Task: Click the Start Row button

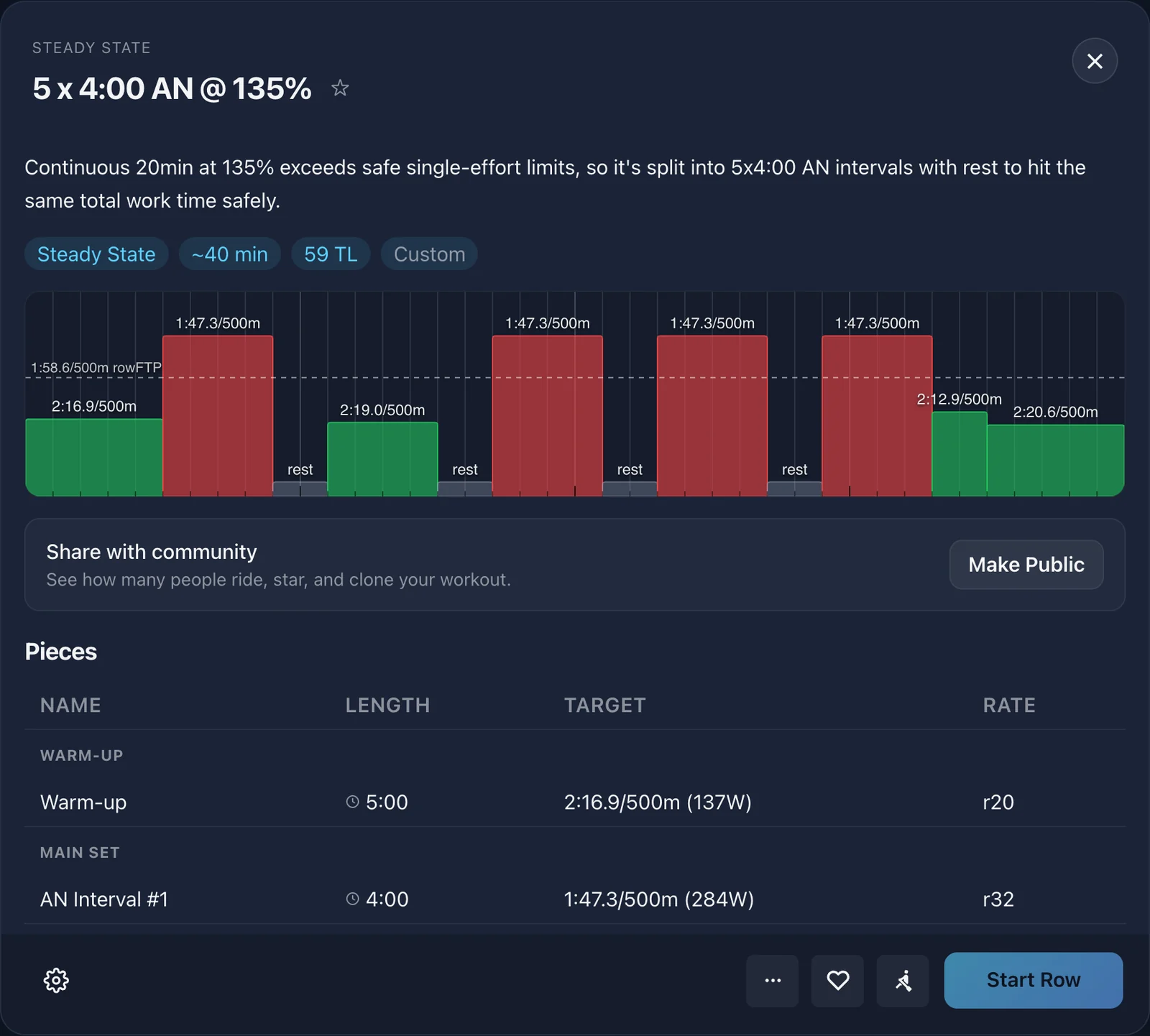Action: coord(1034,980)
